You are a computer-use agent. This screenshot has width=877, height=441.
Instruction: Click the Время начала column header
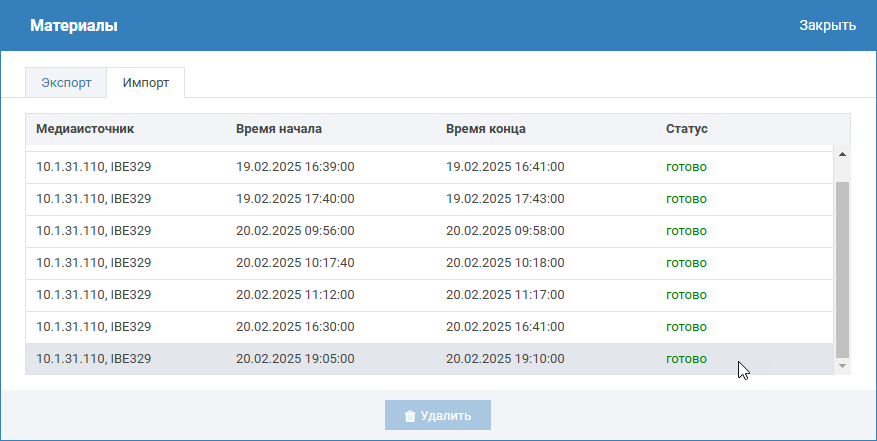[x=279, y=129]
